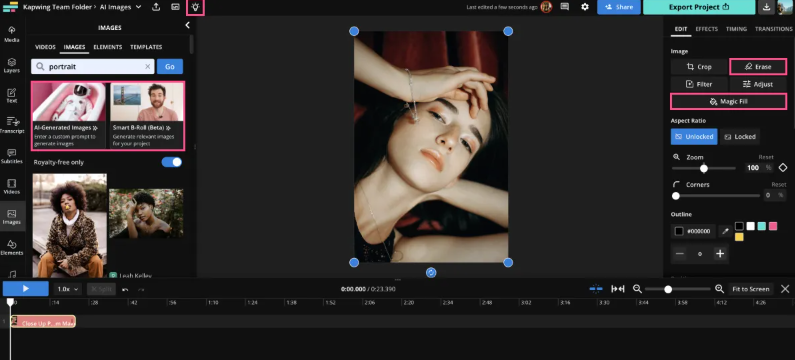
Task: Click the Magic Fill button
Action: click(729, 101)
